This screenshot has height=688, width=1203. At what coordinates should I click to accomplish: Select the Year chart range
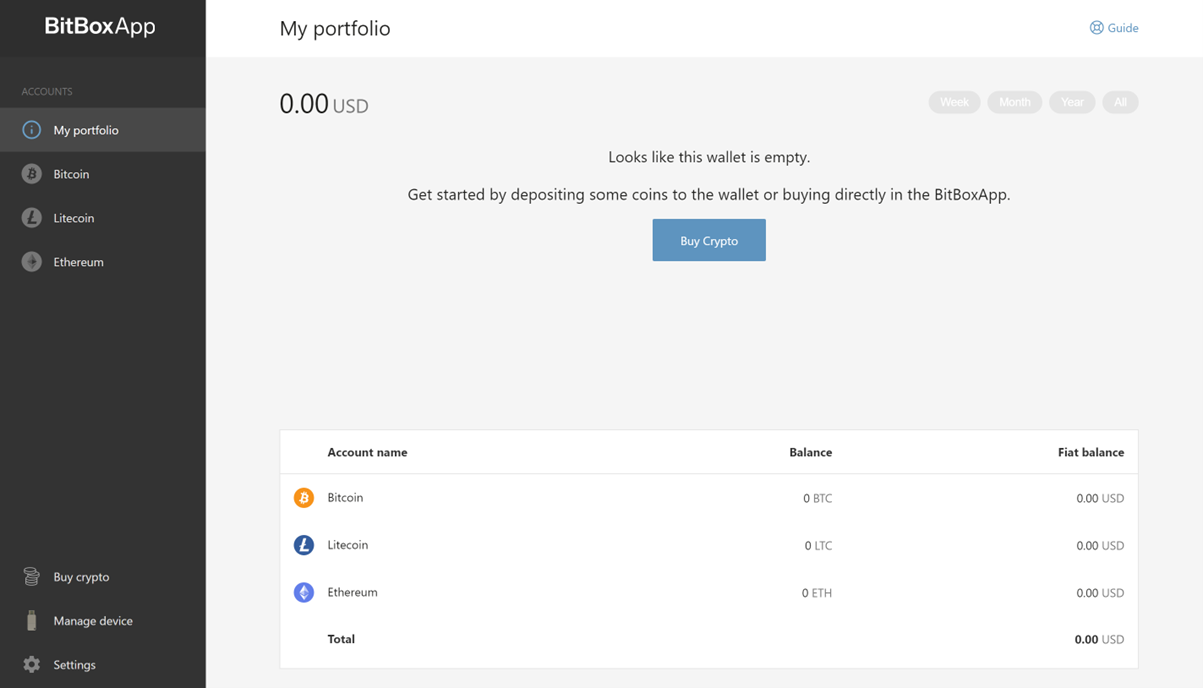1072,102
